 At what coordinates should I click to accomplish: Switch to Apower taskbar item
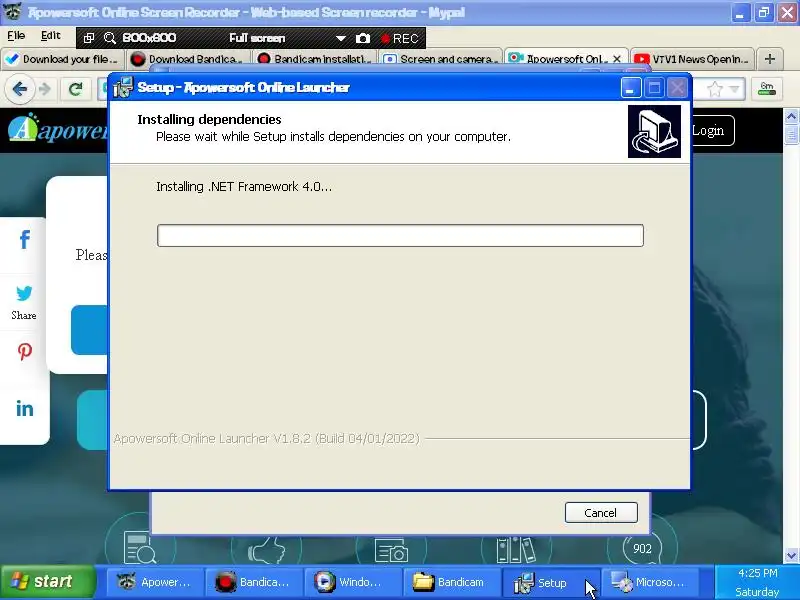point(154,582)
